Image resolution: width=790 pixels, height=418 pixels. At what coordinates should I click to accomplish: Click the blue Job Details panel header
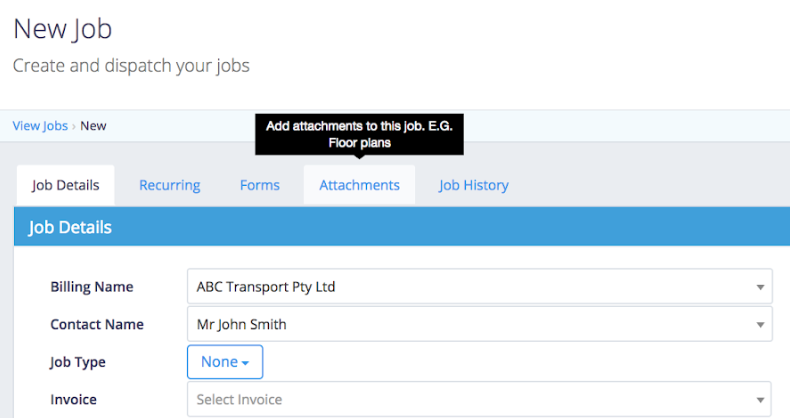point(402,227)
